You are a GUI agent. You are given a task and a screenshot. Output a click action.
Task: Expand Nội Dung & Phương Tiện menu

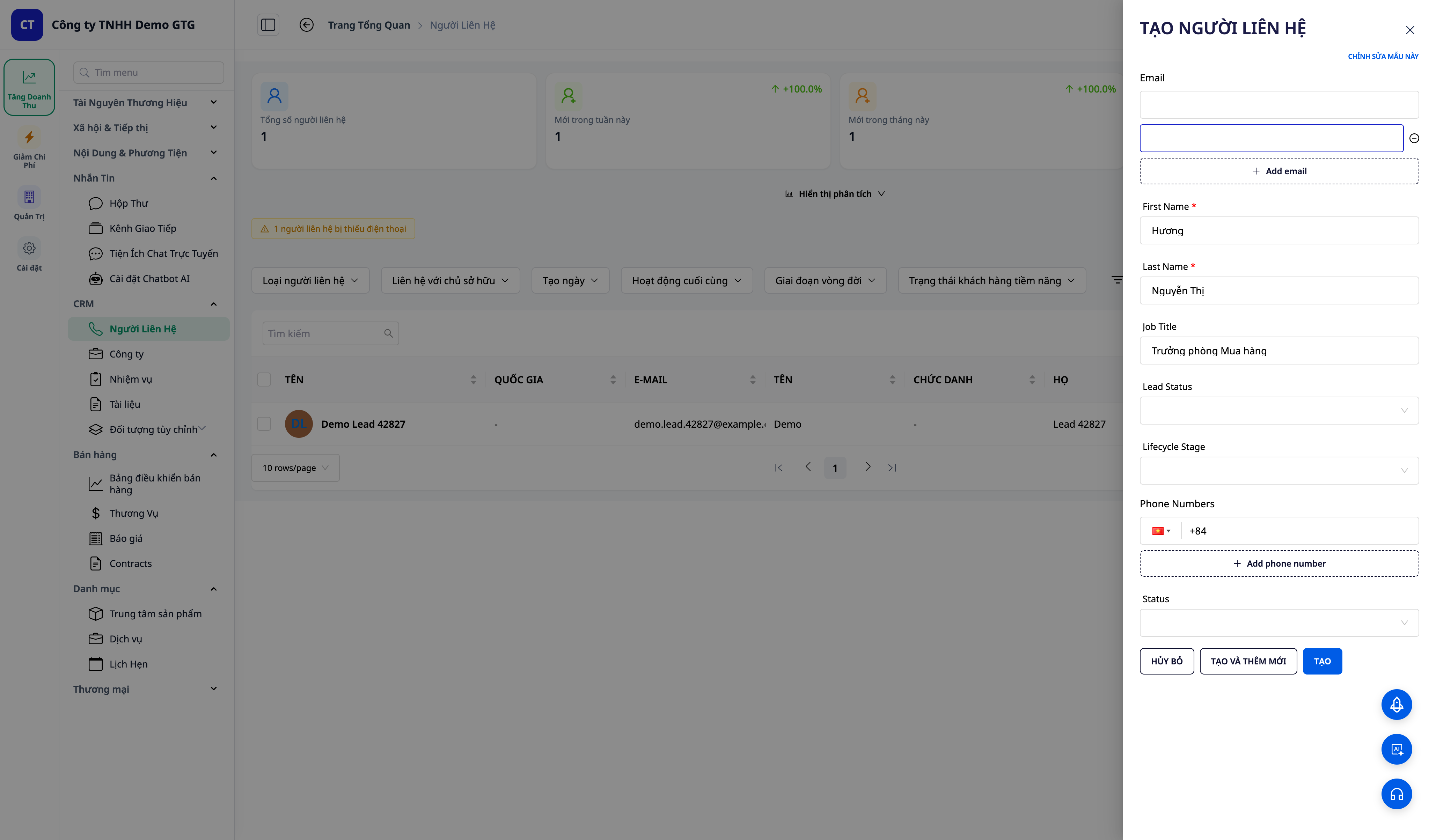145,153
